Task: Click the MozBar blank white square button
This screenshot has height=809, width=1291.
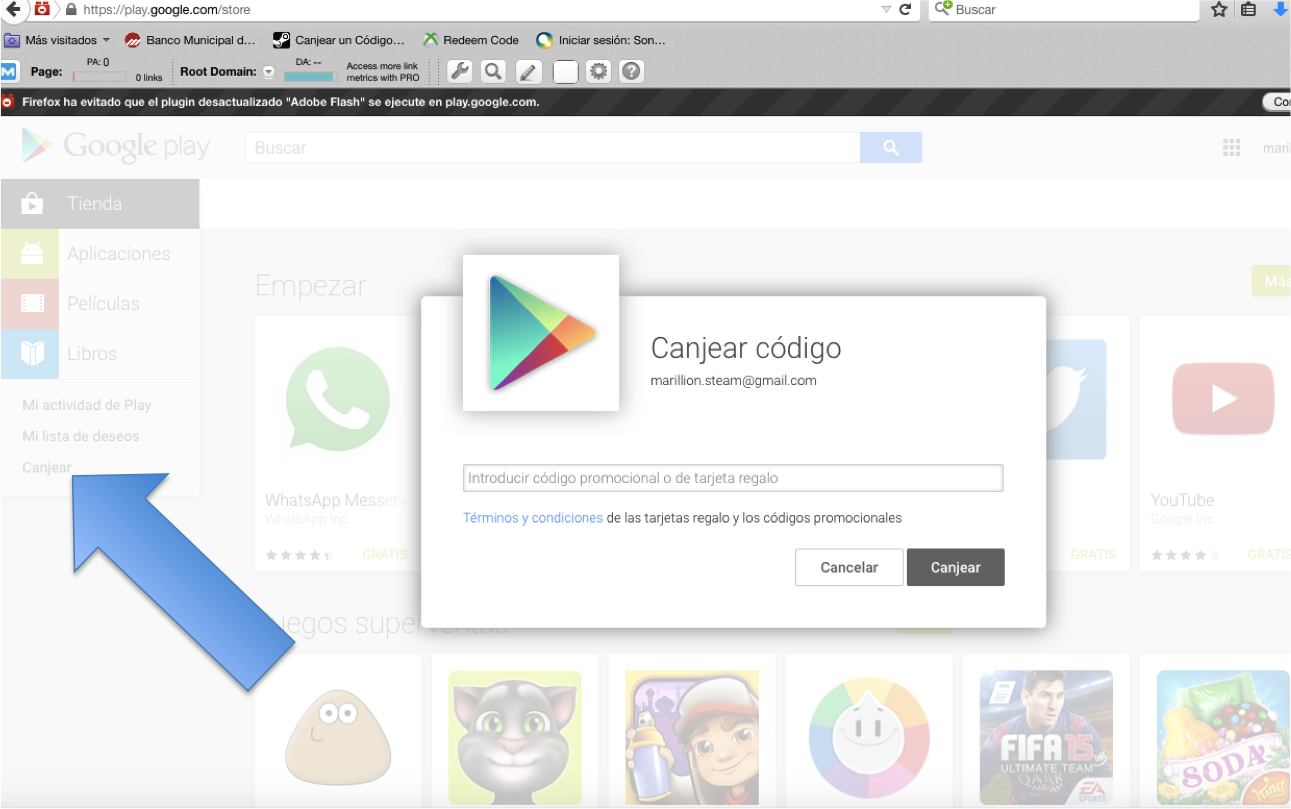Action: point(565,71)
